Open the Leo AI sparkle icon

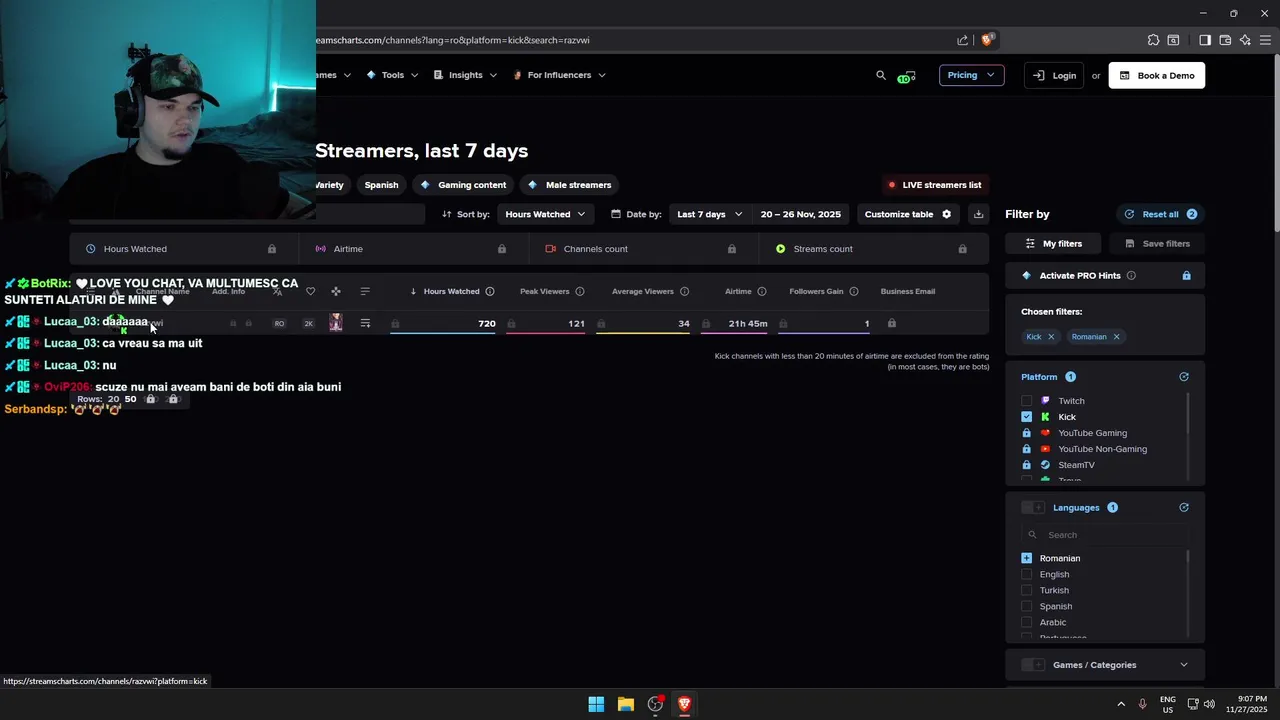coord(1245,40)
